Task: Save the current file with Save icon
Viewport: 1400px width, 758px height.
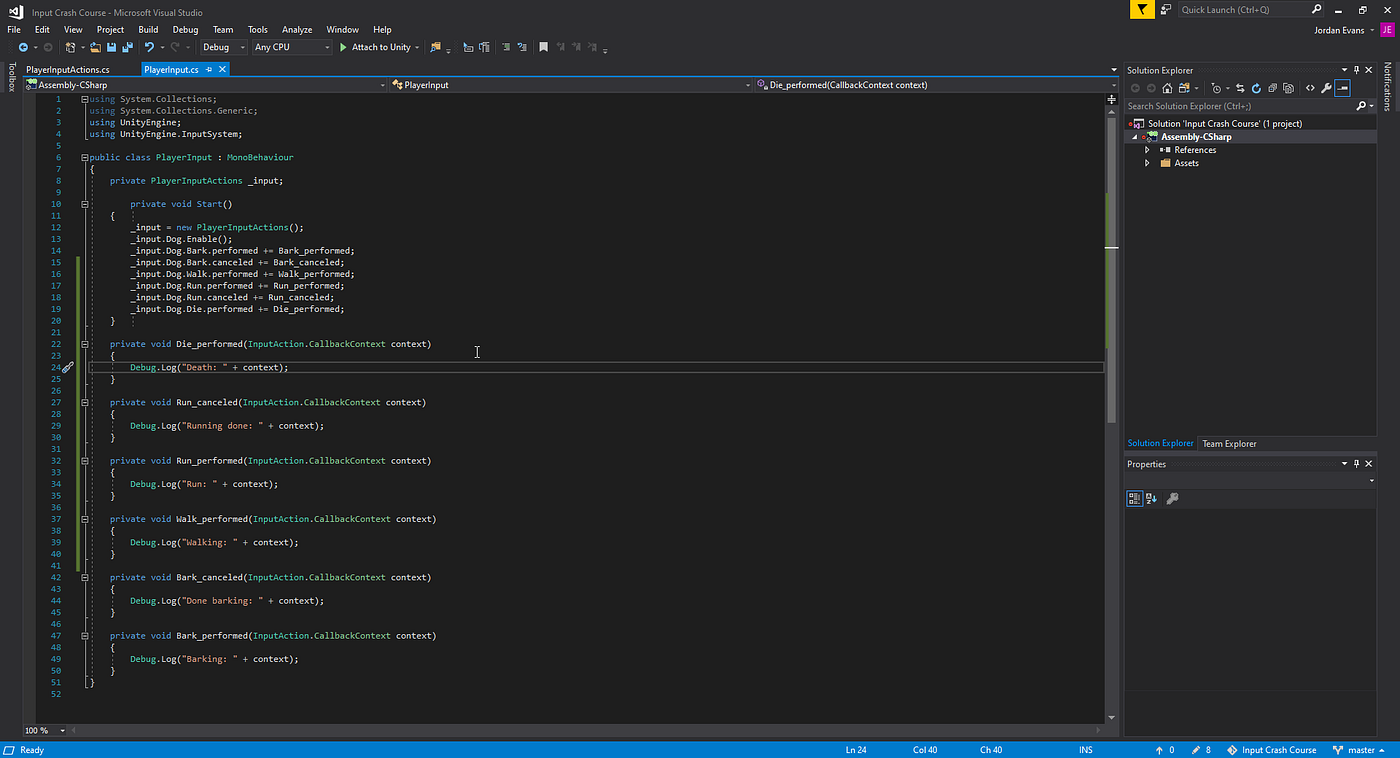Action: [111, 47]
